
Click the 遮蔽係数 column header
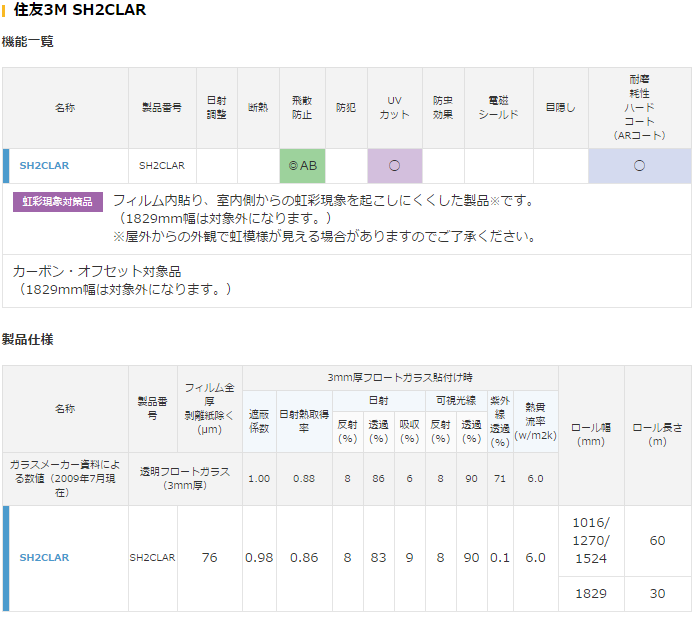259,421
